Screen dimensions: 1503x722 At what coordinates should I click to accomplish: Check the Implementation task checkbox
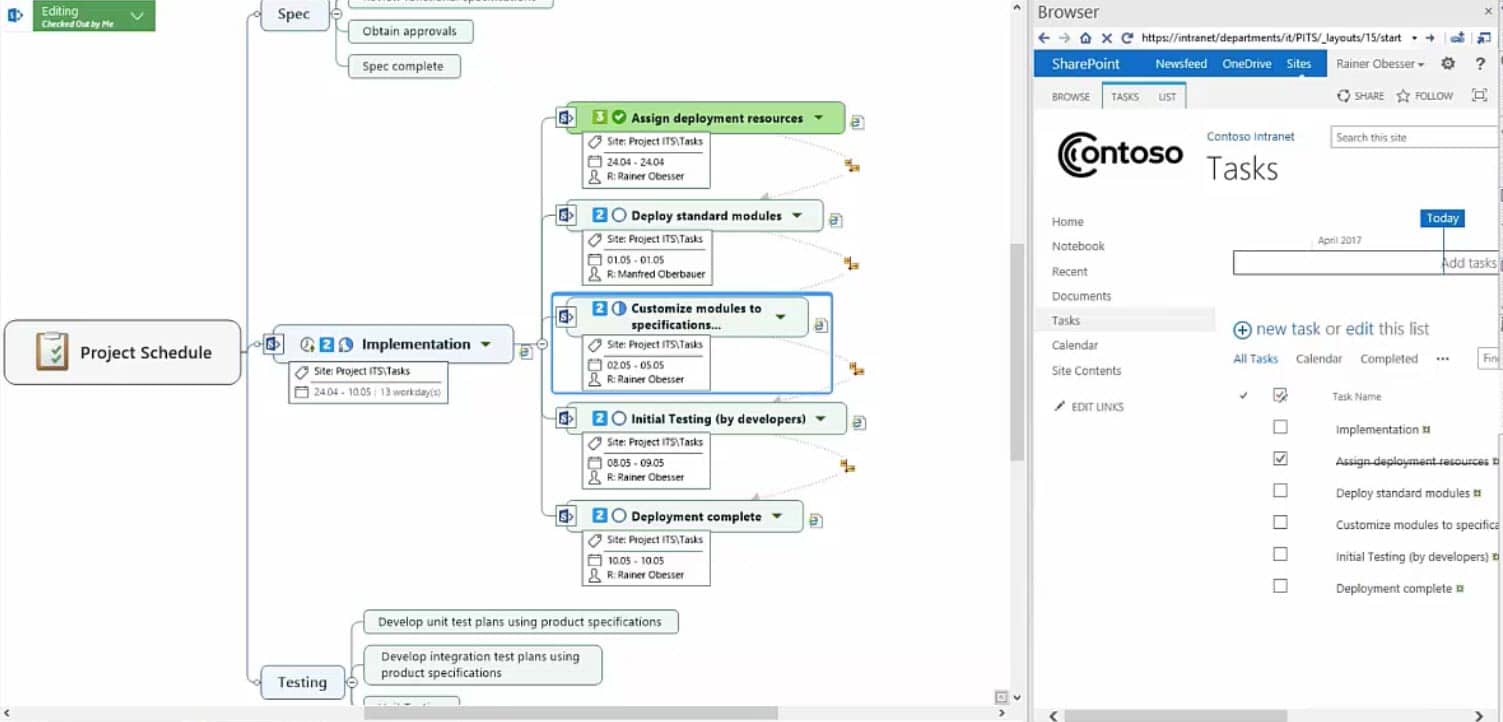click(x=1280, y=427)
